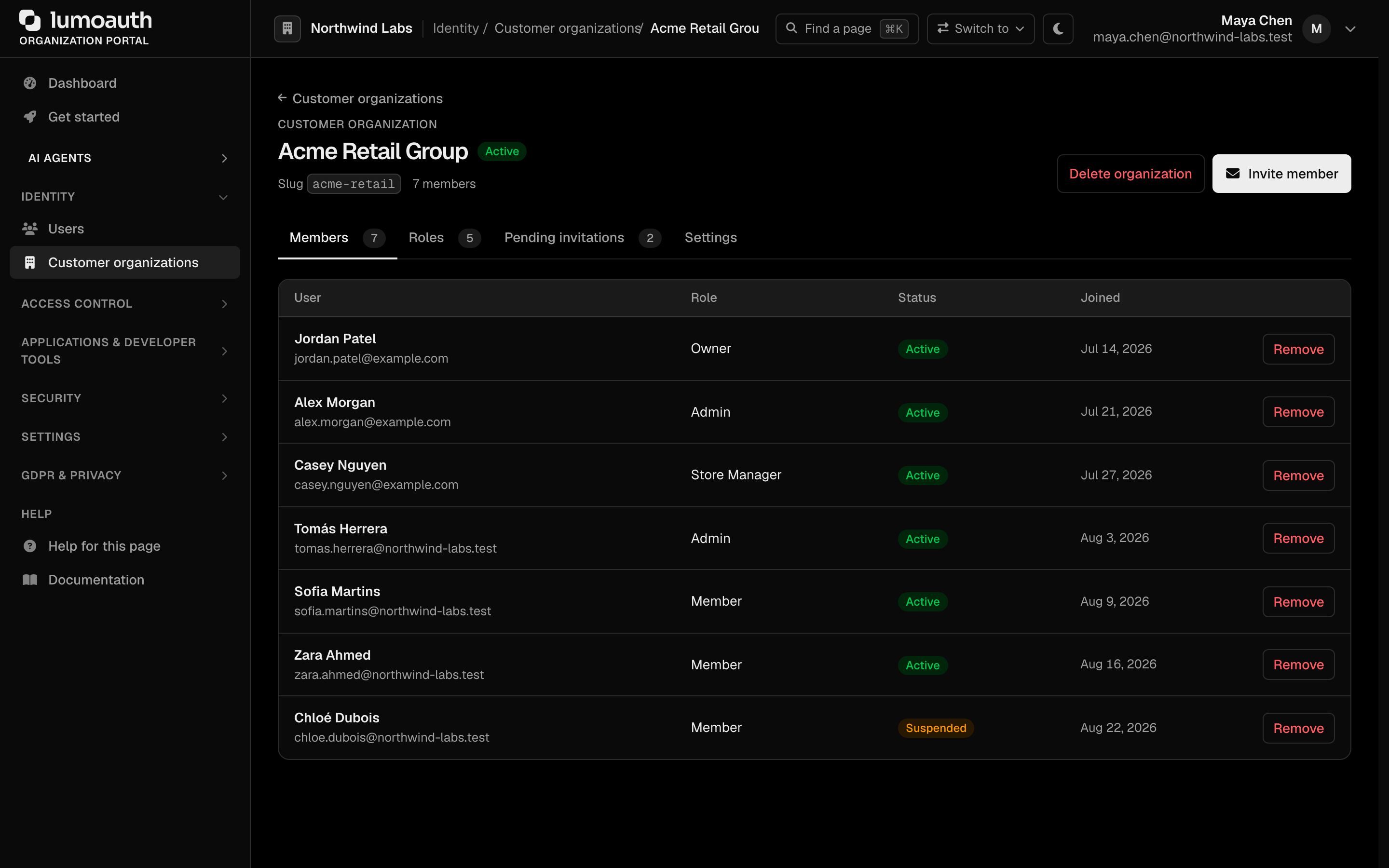Click the Identity breadcrumb

tap(456, 28)
